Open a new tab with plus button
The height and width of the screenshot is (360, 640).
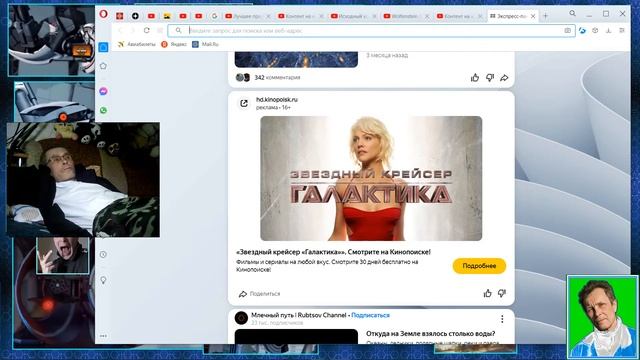545,16
